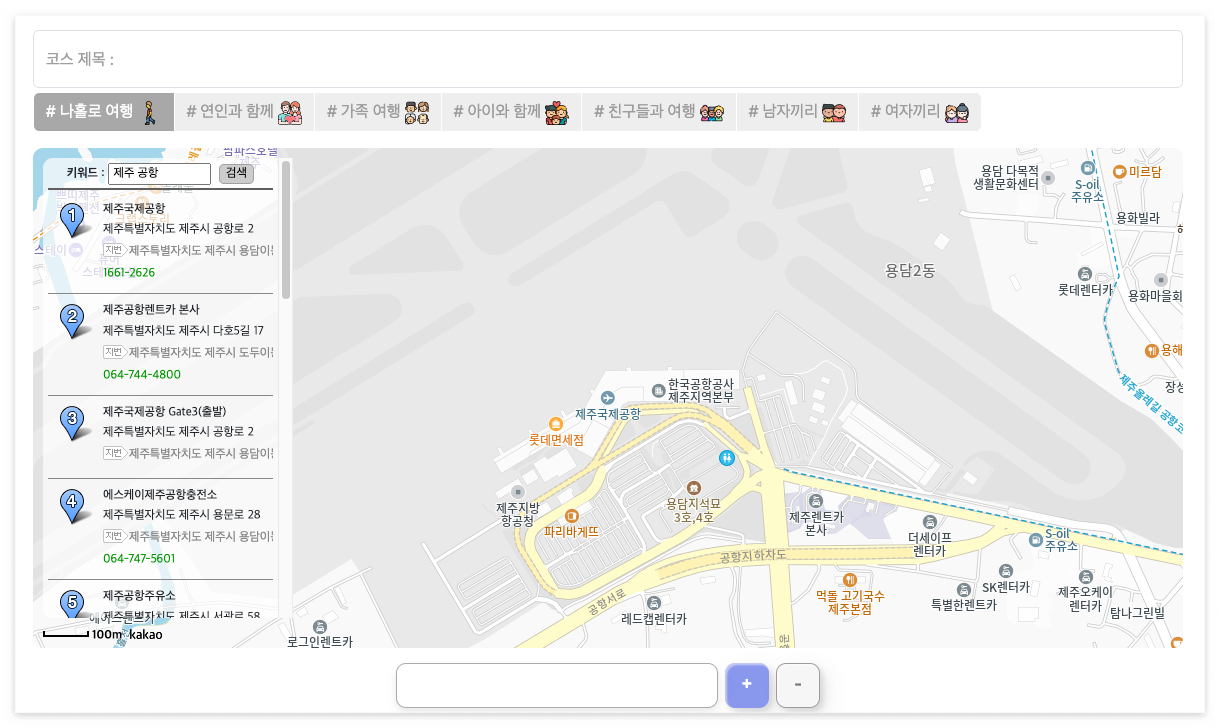Viewport: 1220px width, 728px height.
Task: Click the plus (+) button
Action: pyautogui.click(x=747, y=685)
